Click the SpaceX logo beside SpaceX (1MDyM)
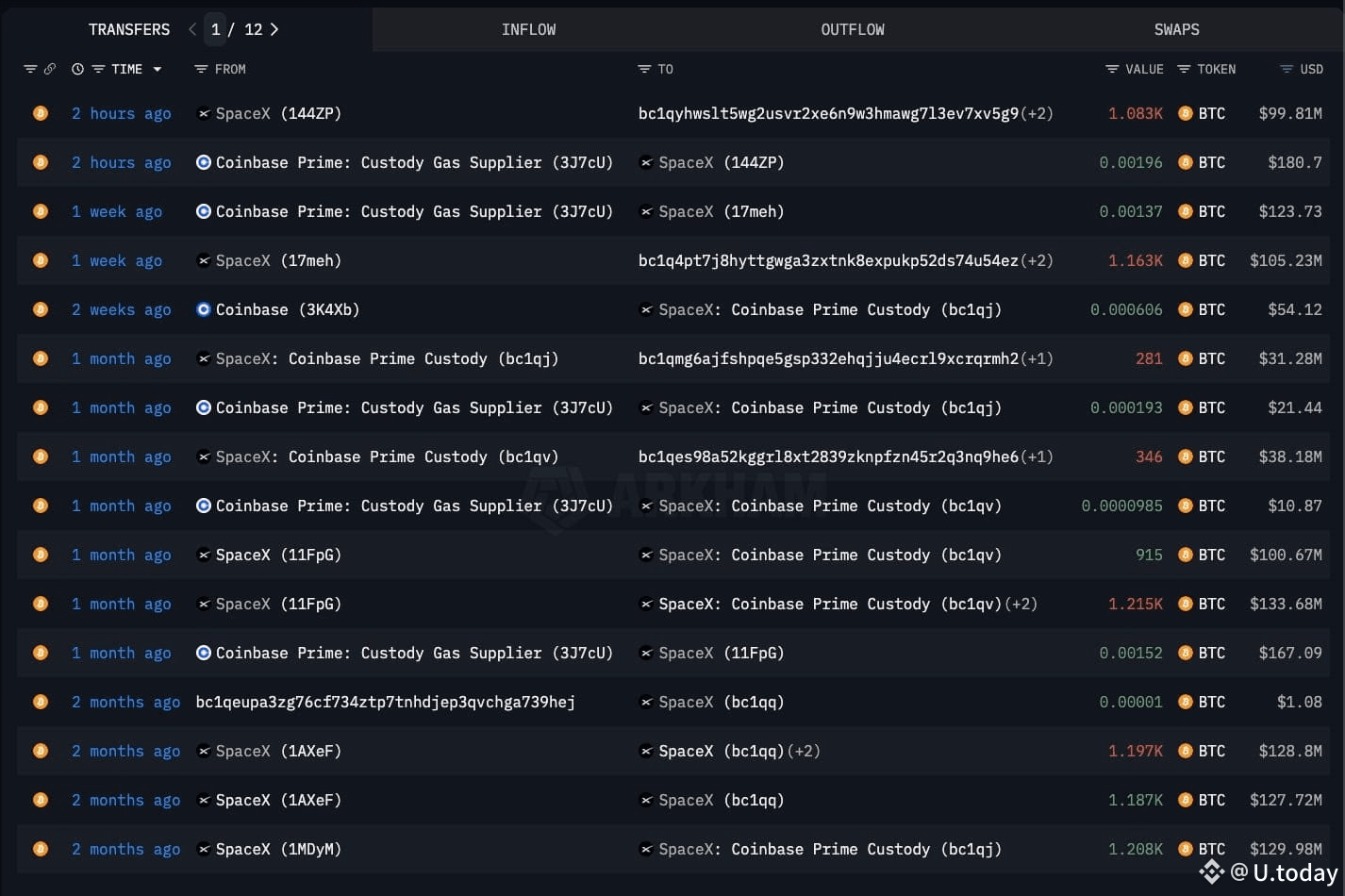Image resolution: width=1345 pixels, height=896 pixels. coord(203,849)
